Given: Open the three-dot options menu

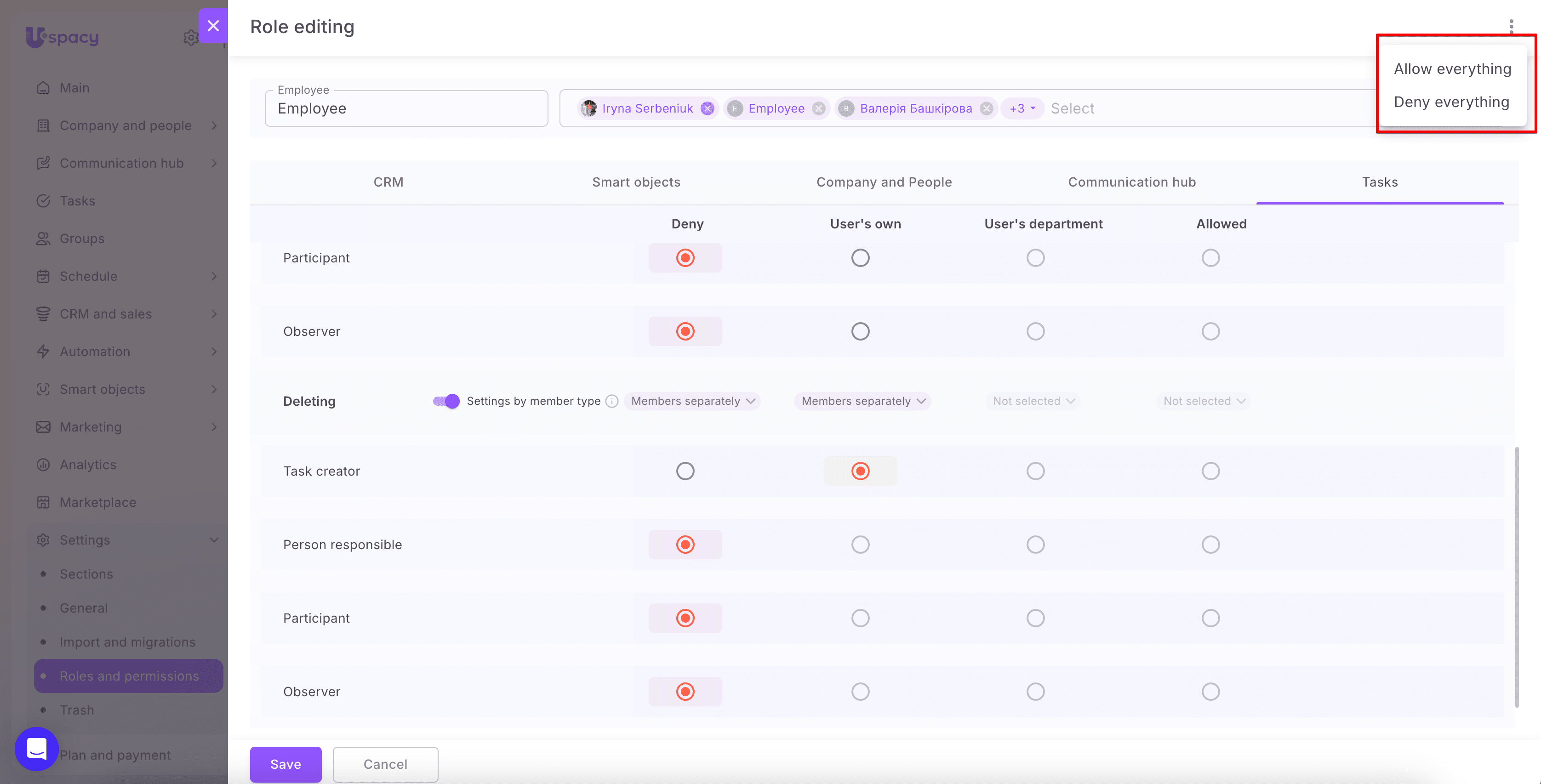Looking at the screenshot, I should tap(1511, 26).
